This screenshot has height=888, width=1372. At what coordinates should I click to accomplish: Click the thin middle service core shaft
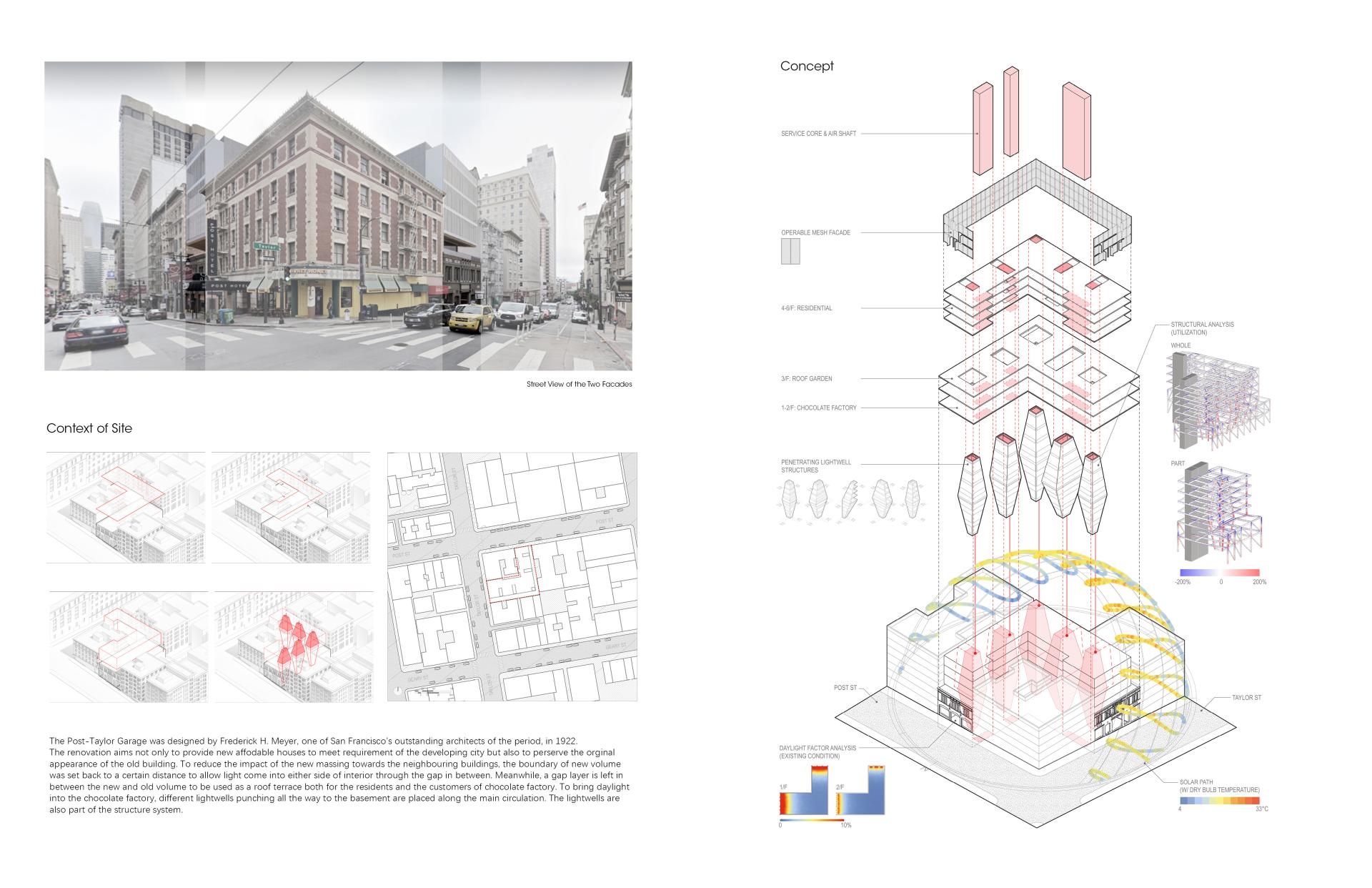coord(1011,111)
